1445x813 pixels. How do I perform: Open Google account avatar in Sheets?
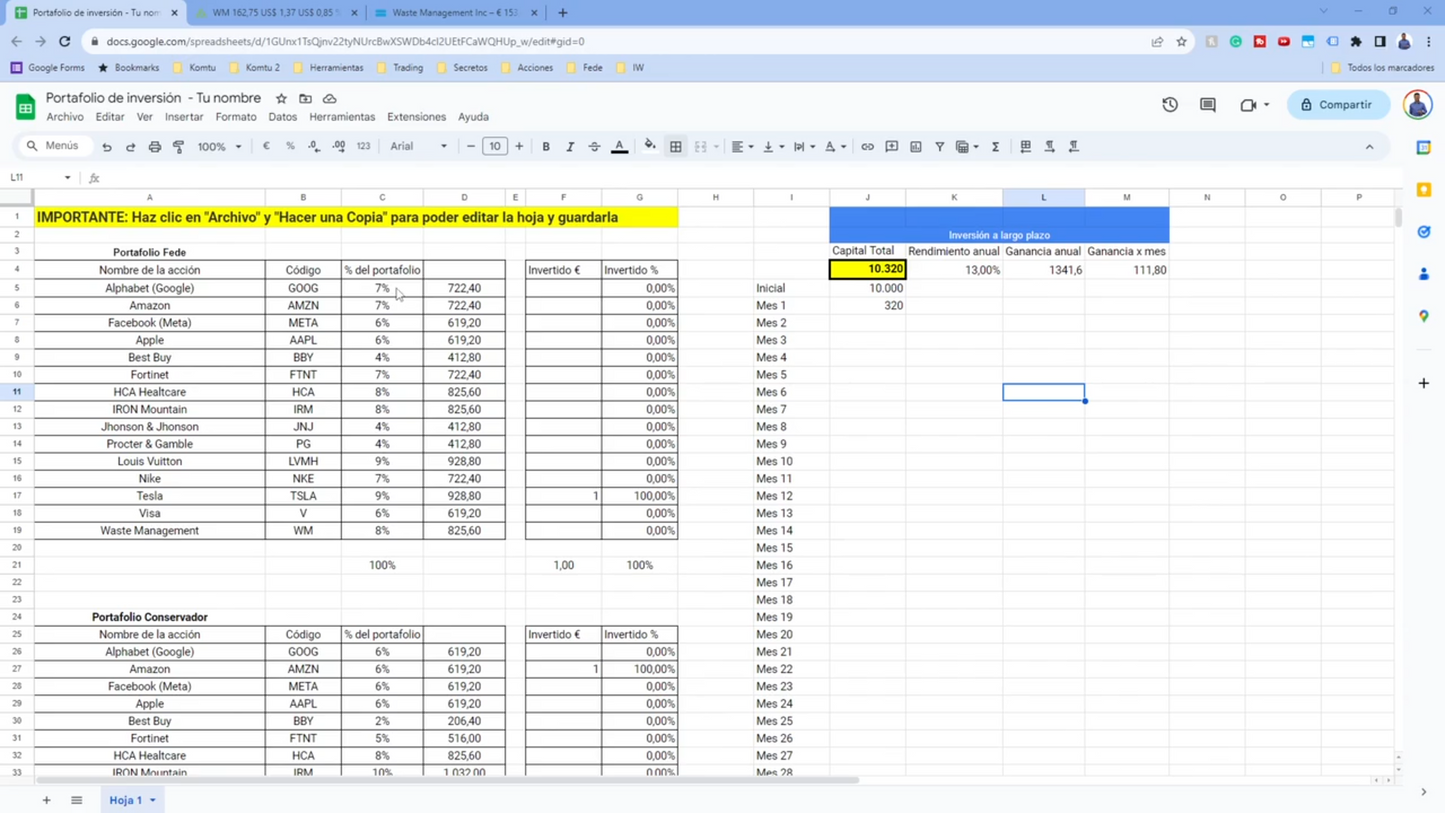tap(1417, 104)
